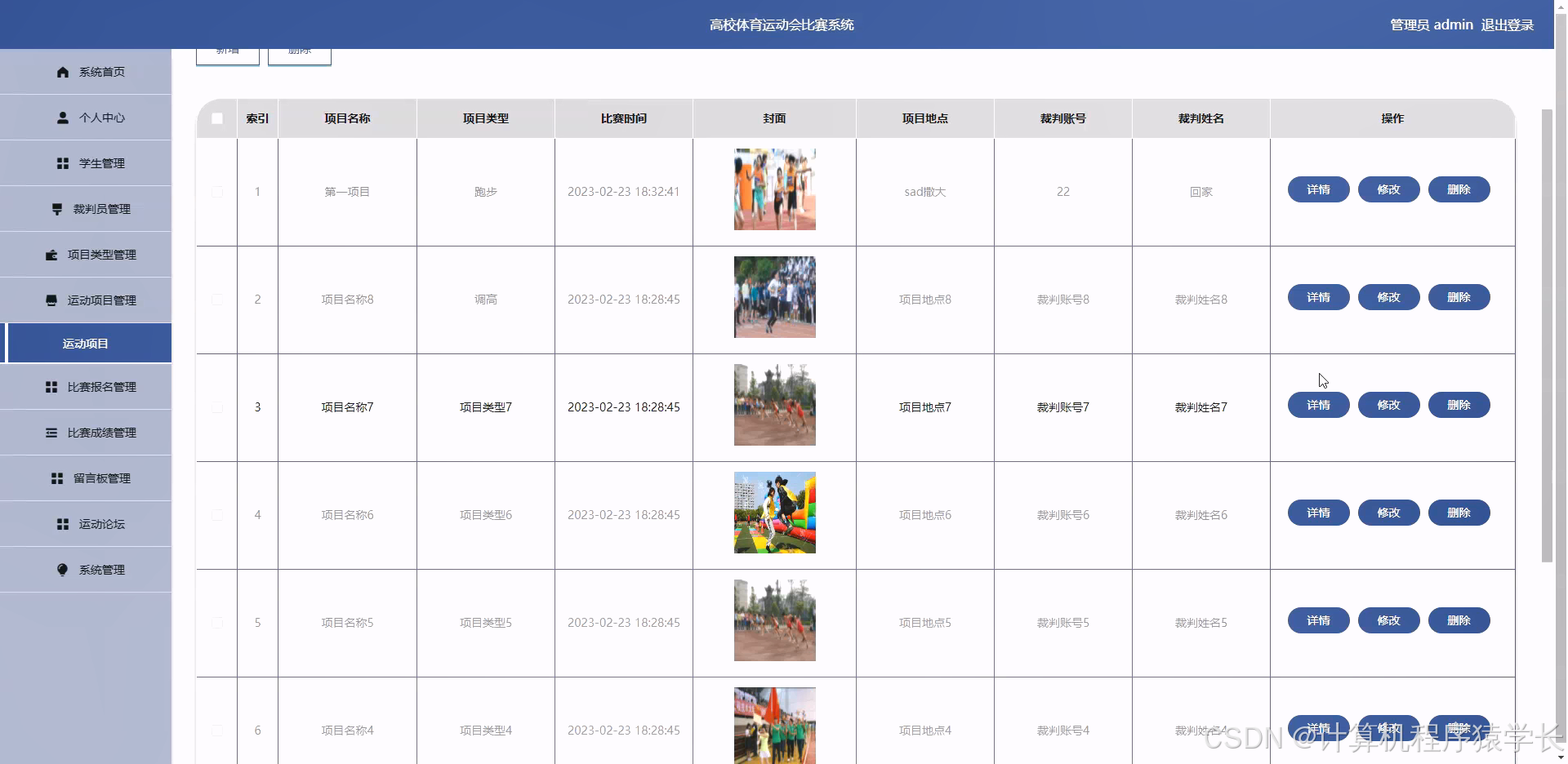Screen dimensions: 1568x764
Task: Open cover thumbnail of 项目名称5
Action: (x=774, y=620)
